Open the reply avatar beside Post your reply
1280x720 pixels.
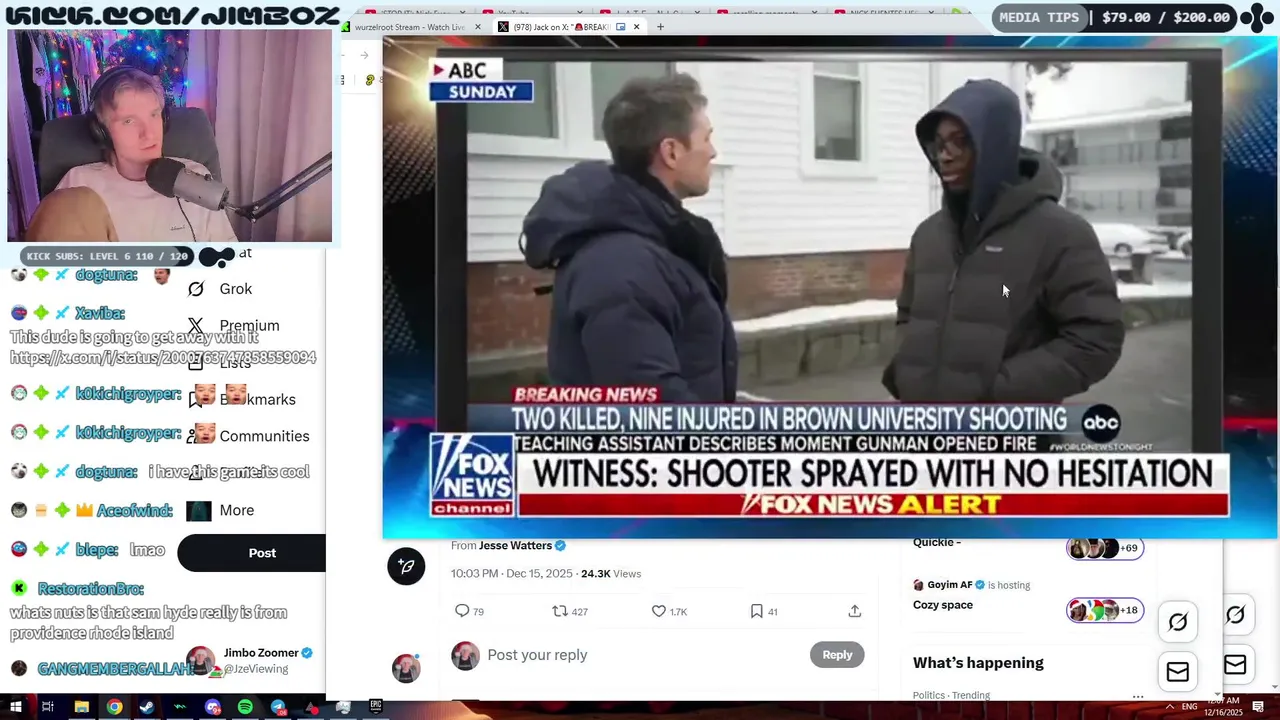(x=465, y=656)
